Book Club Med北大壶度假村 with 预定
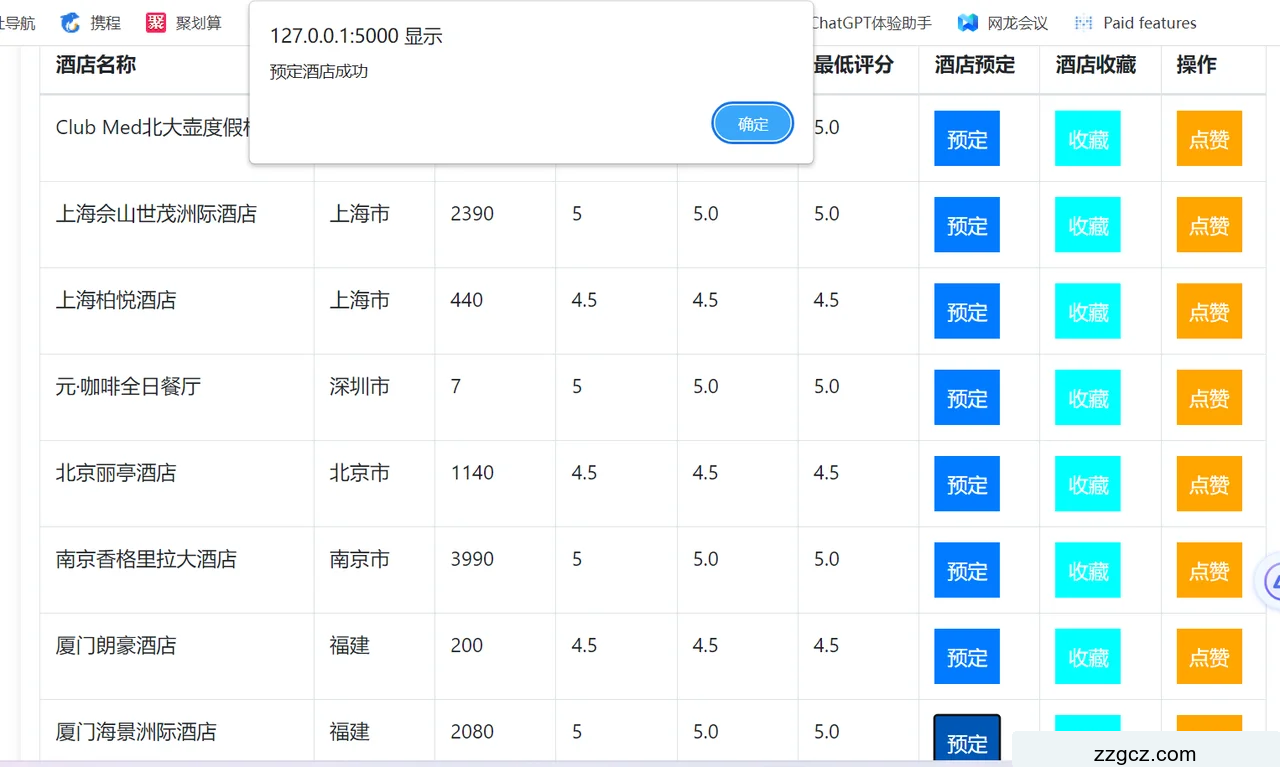Image resolution: width=1280 pixels, height=767 pixels. pos(966,139)
